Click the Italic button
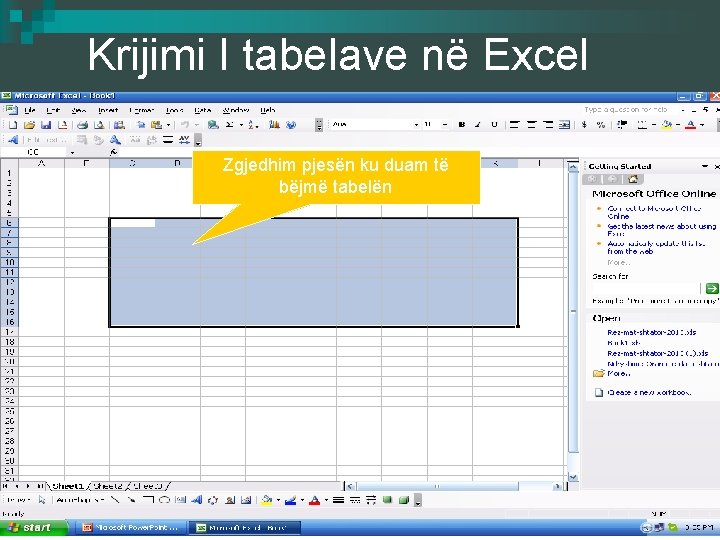The image size is (720, 540). pos(478,124)
